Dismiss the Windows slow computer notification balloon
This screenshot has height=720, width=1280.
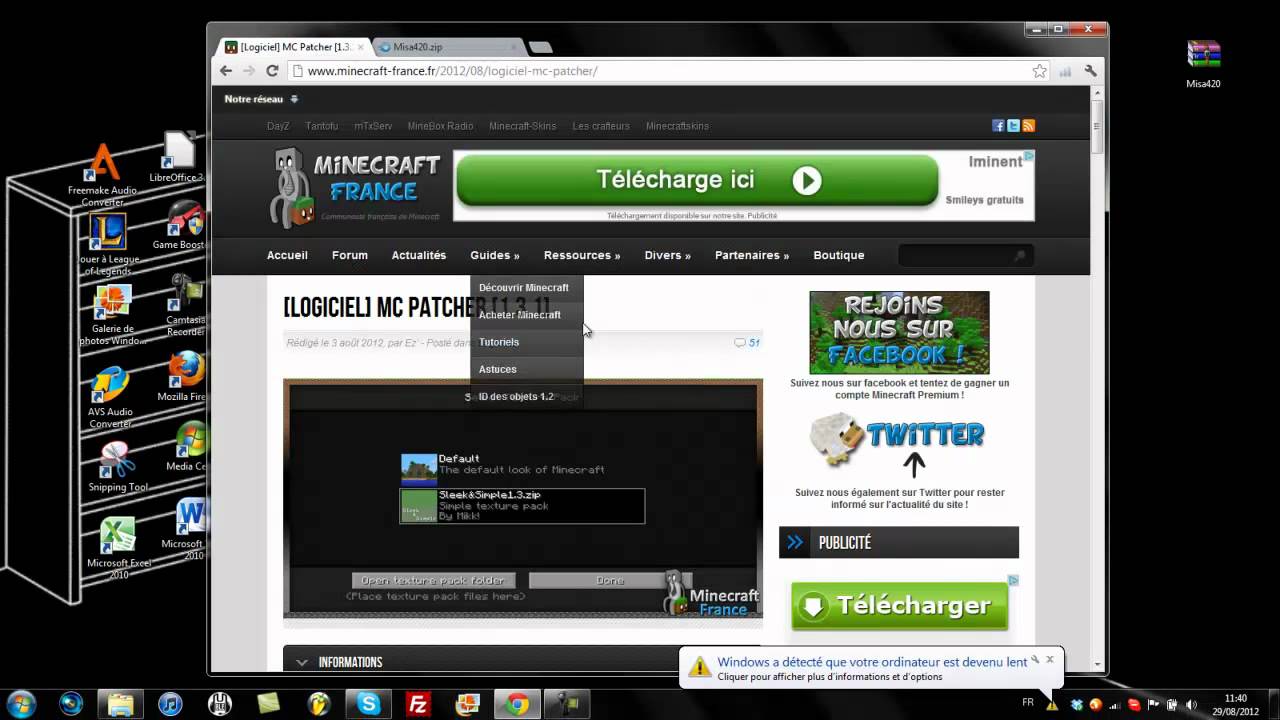1050,660
